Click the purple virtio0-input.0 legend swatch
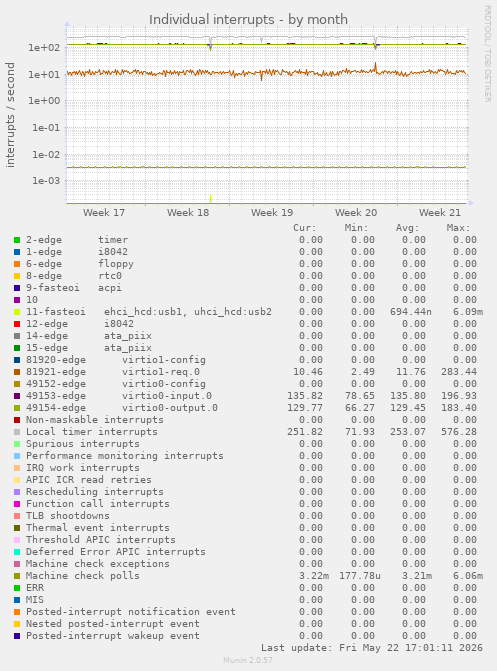 point(17,396)
